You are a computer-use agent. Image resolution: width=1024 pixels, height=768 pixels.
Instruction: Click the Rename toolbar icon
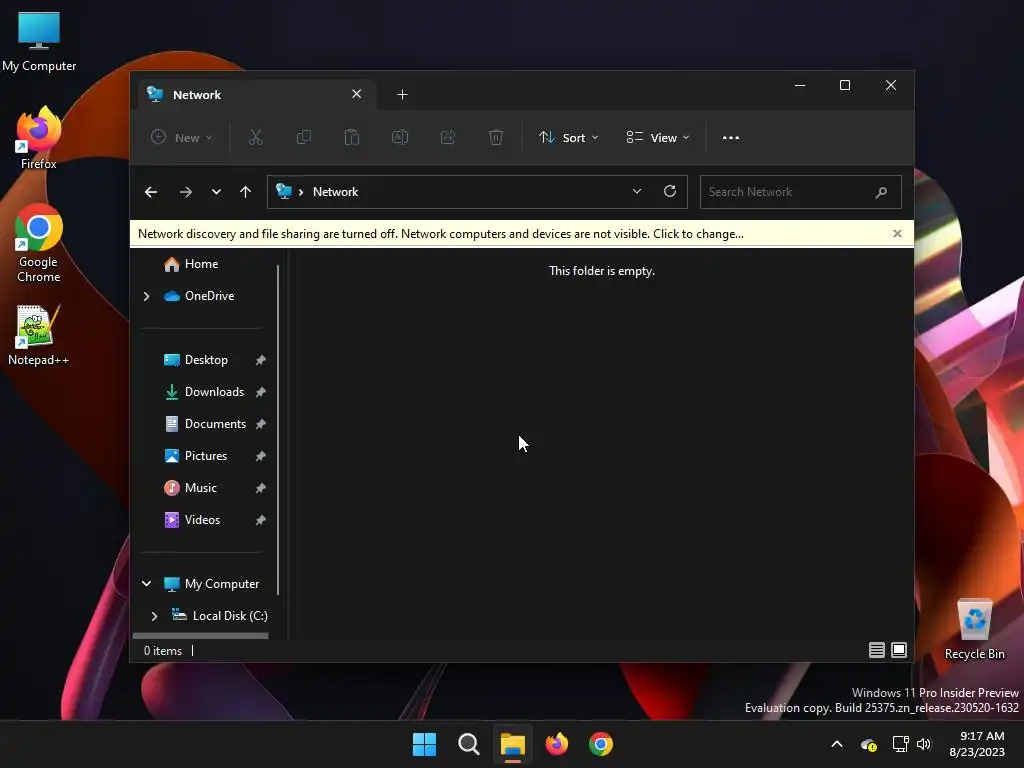[400, 138]
